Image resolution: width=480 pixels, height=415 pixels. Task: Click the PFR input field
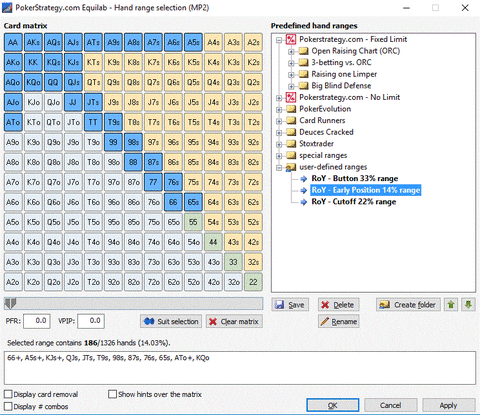[37, 321]
